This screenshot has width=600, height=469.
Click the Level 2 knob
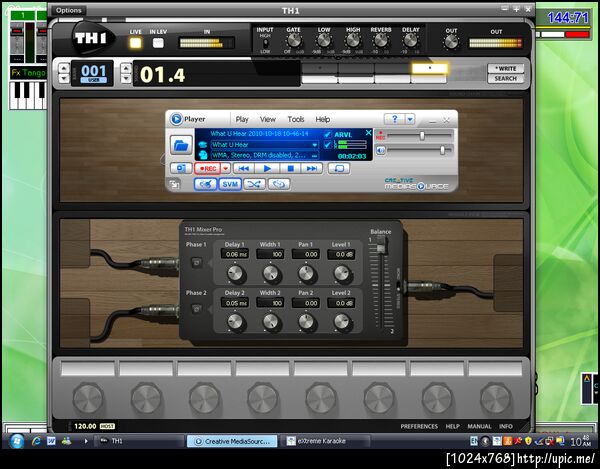click(341, 322)
